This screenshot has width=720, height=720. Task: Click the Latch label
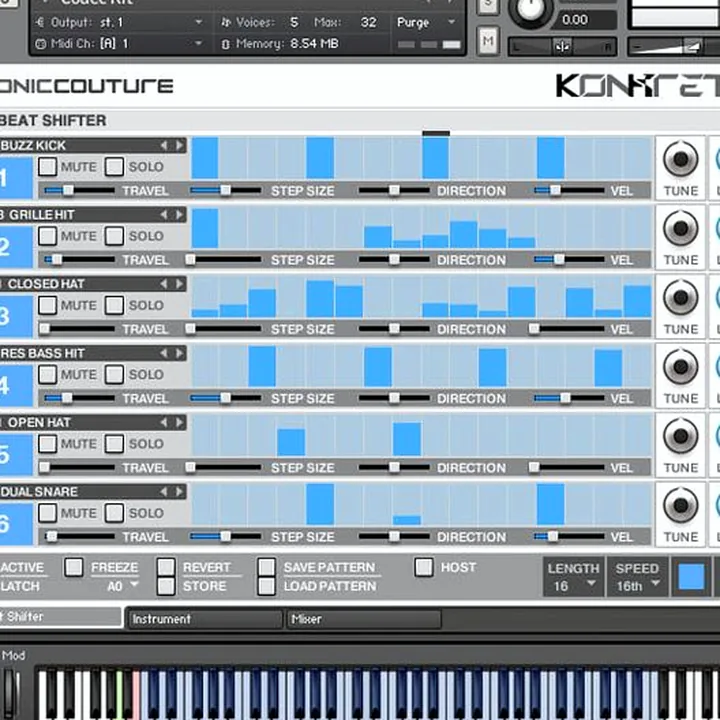coord(20,586)
